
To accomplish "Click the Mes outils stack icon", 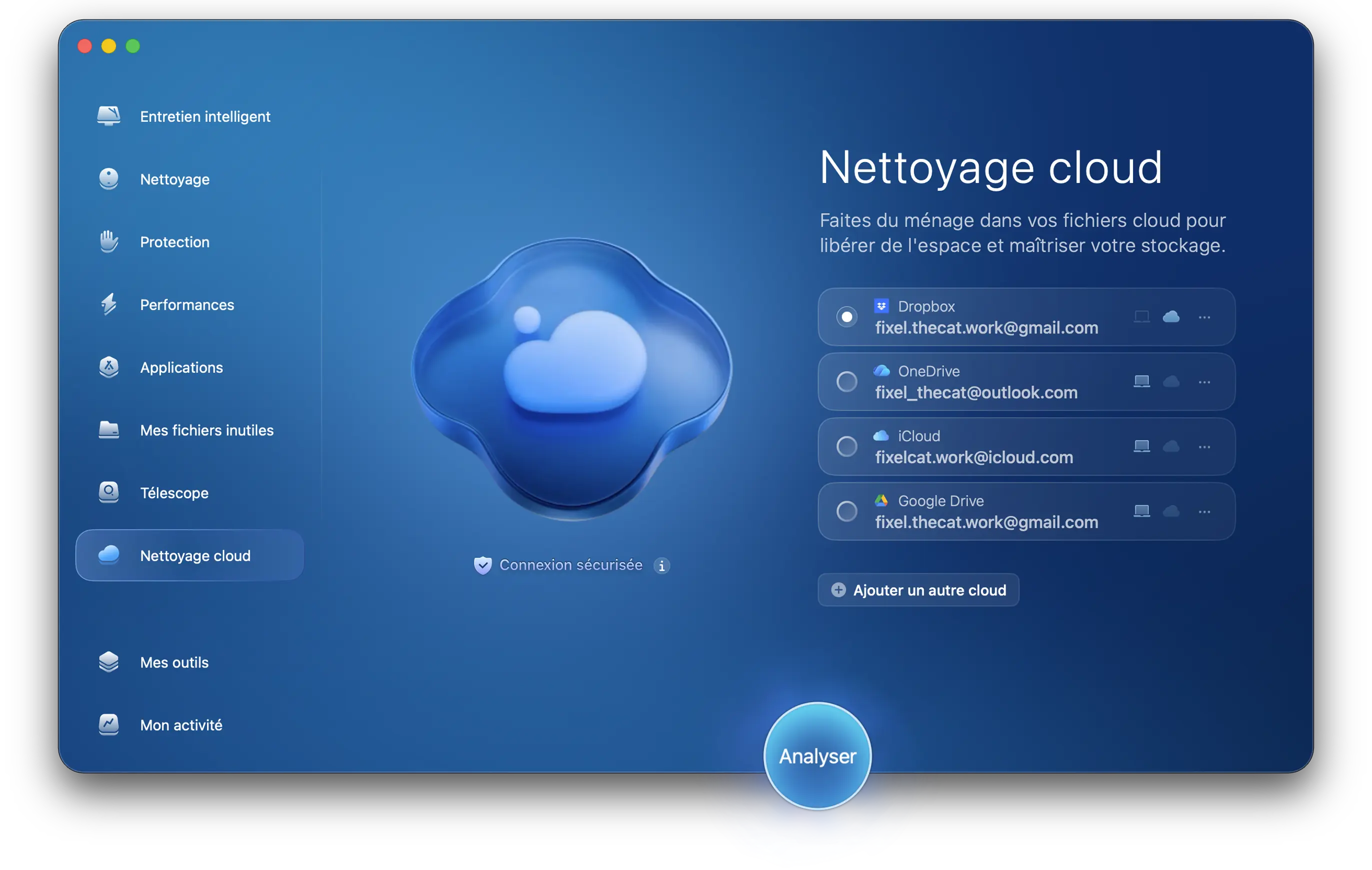I will pyautogui.click(x=108, y=662).
